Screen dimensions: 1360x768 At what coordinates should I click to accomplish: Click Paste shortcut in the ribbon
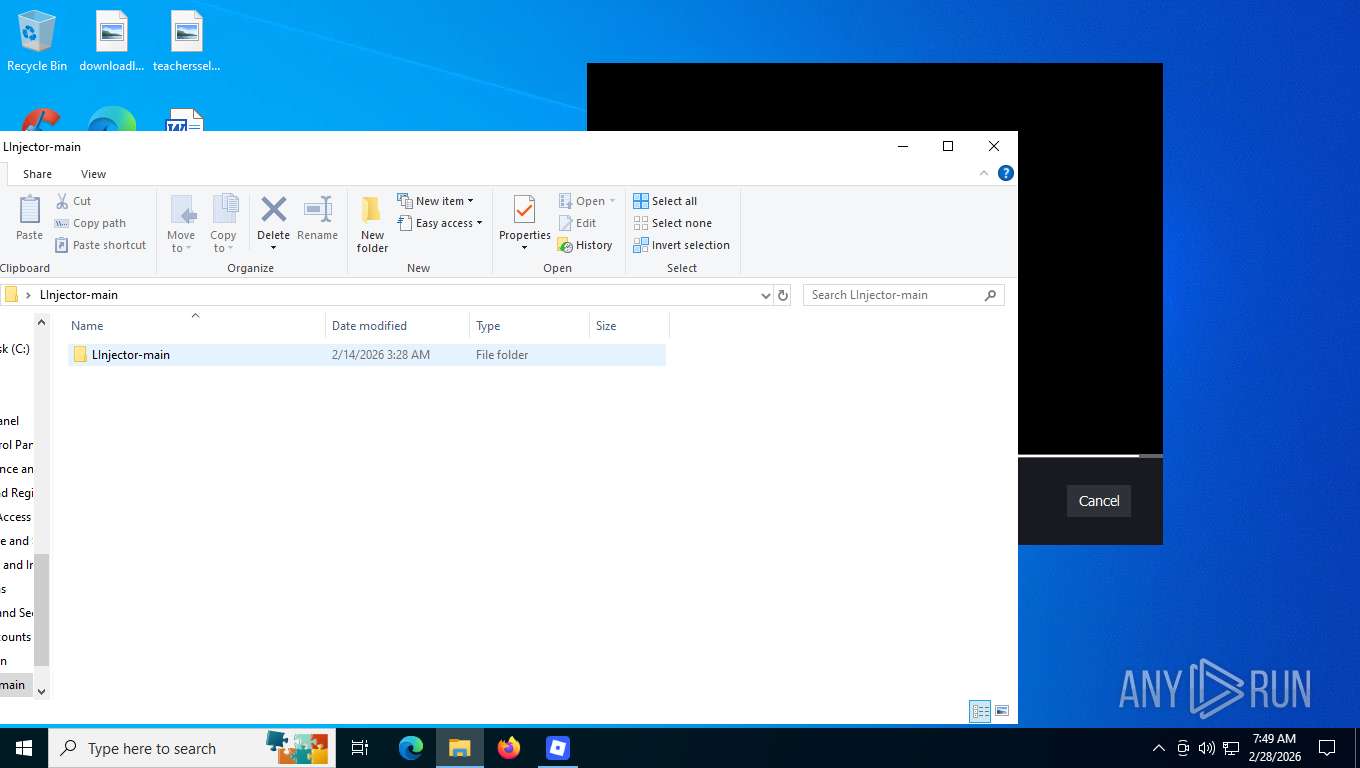100,245
